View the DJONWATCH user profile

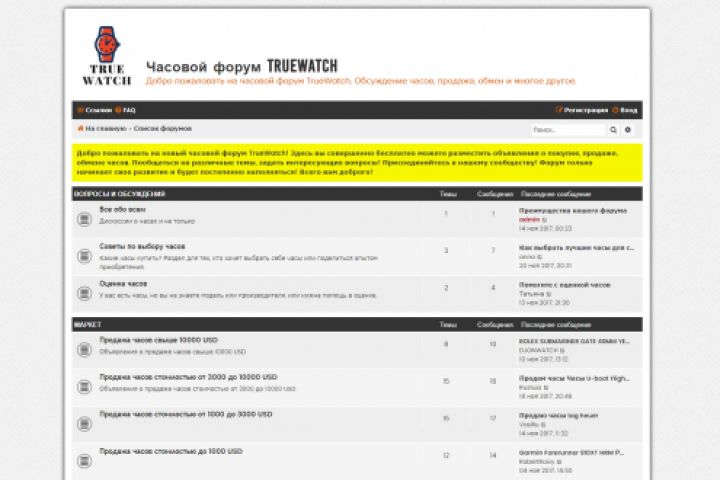pyautogui.click(x=539, y=350)
